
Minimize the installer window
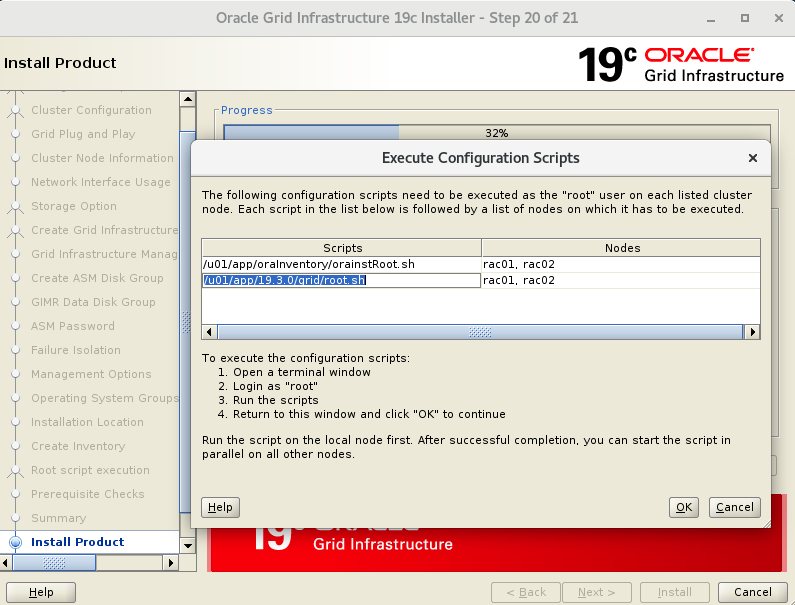[711, 18]
